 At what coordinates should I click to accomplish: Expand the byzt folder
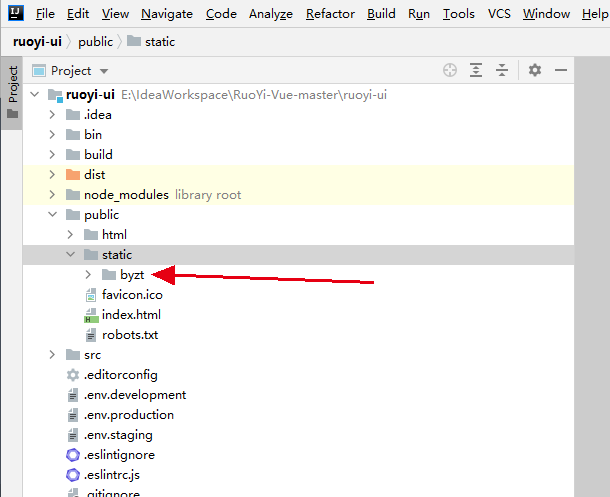[88, 275]
